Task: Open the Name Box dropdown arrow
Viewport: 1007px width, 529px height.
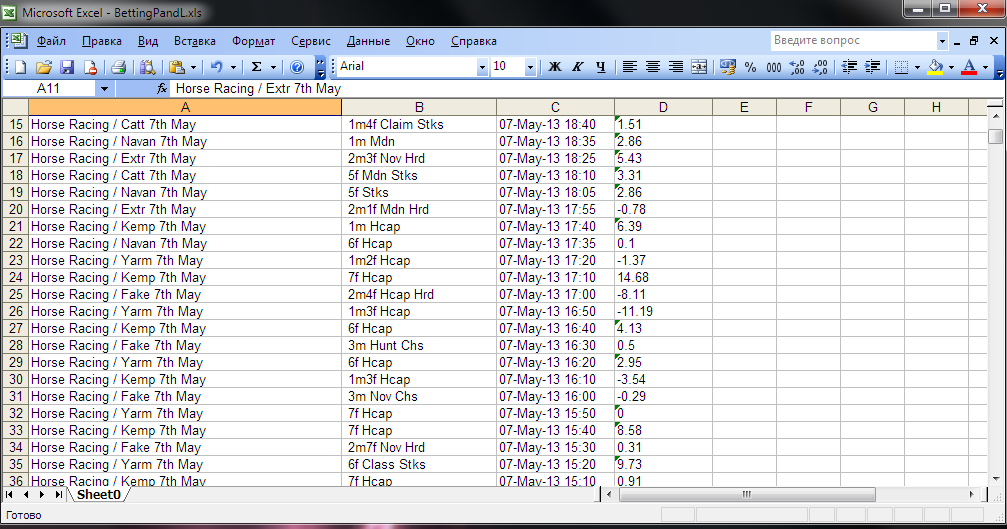Action: [x=104, y=89]
